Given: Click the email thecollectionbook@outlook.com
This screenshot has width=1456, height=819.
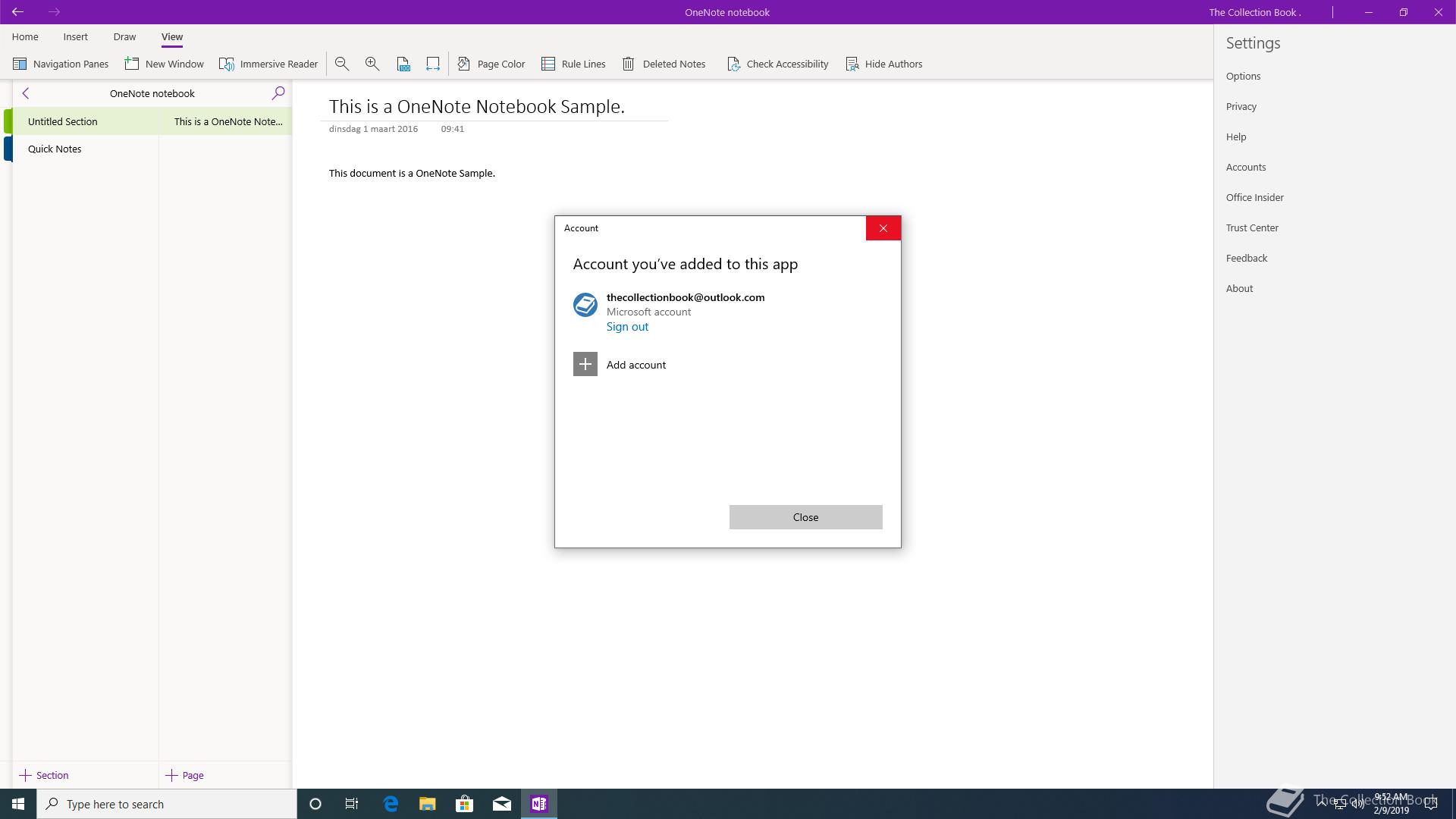Looking at the screenshot, I should click(x=686, y=297).
